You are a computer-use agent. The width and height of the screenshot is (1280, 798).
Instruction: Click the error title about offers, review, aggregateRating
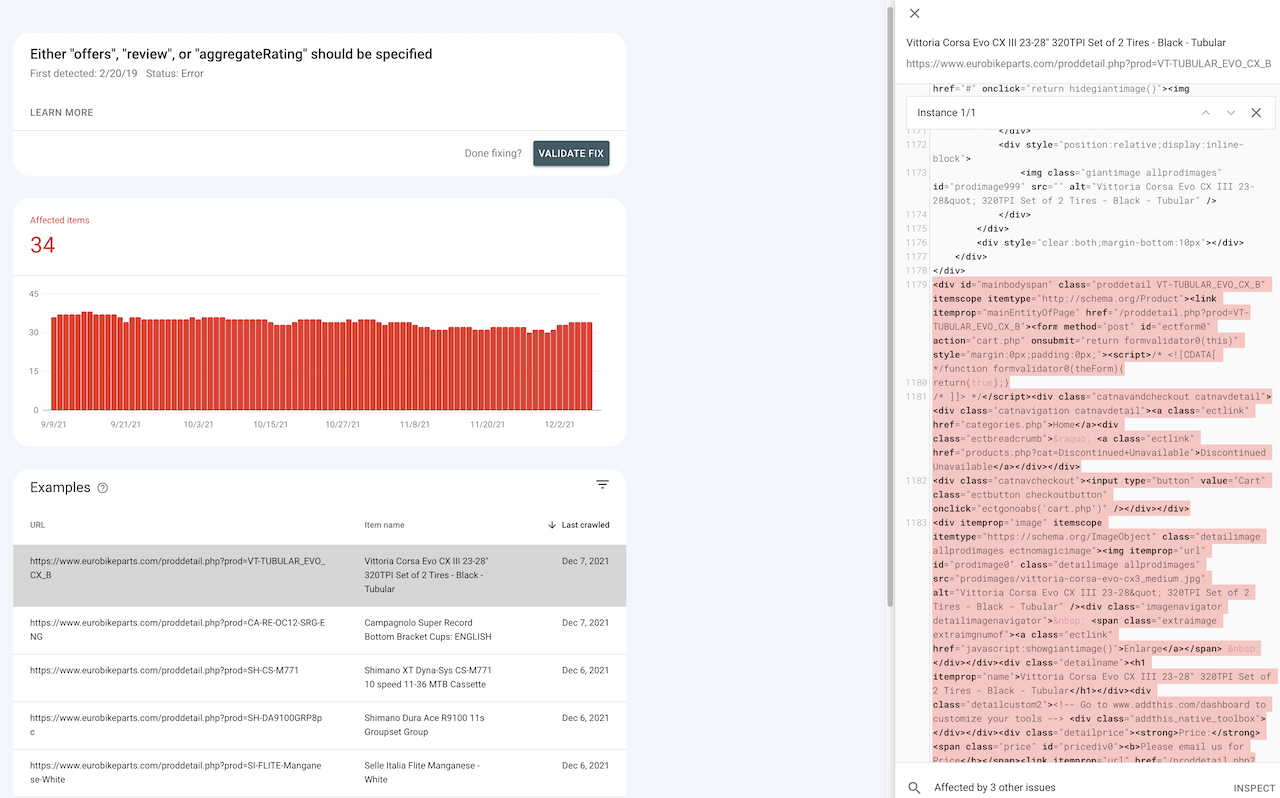click(231, 54)
